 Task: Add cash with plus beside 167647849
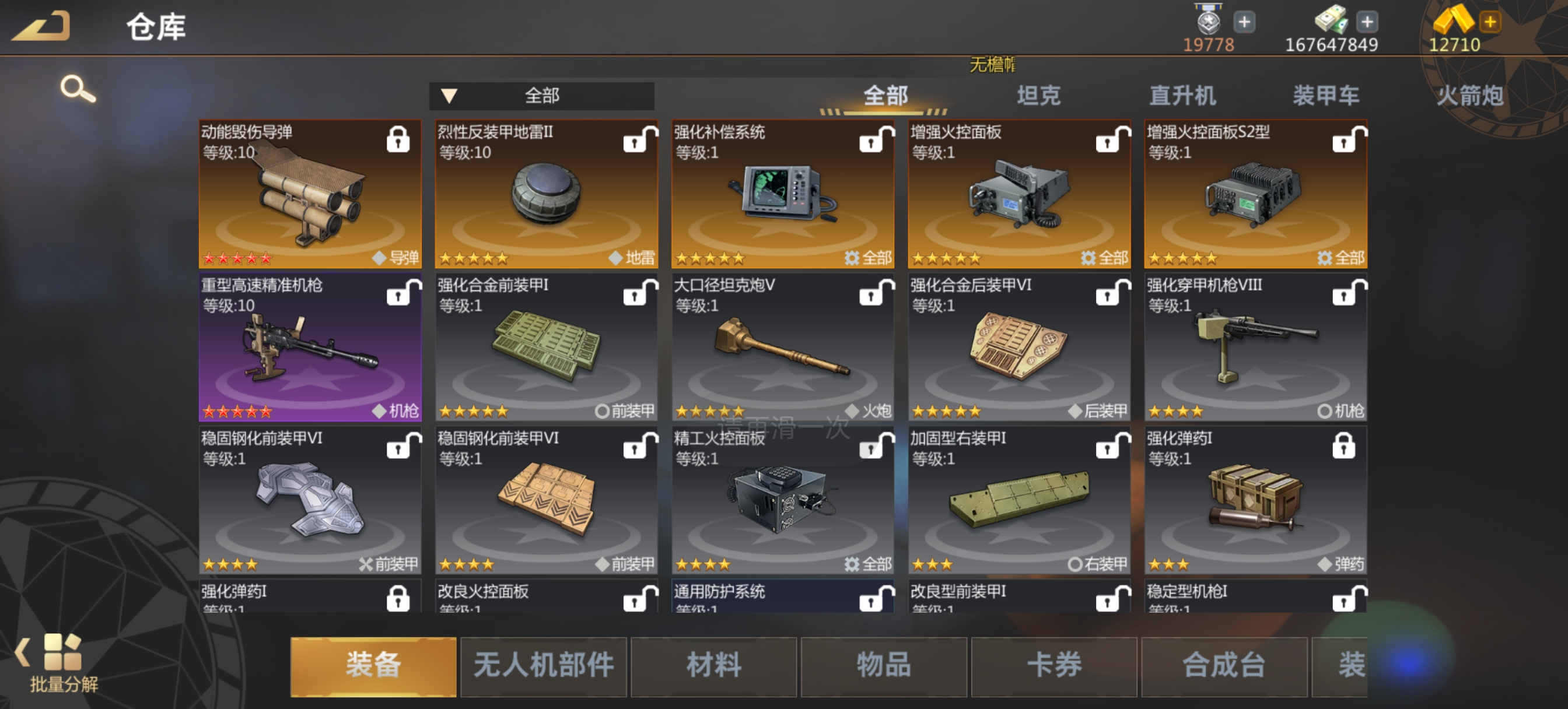[1367, 22]
